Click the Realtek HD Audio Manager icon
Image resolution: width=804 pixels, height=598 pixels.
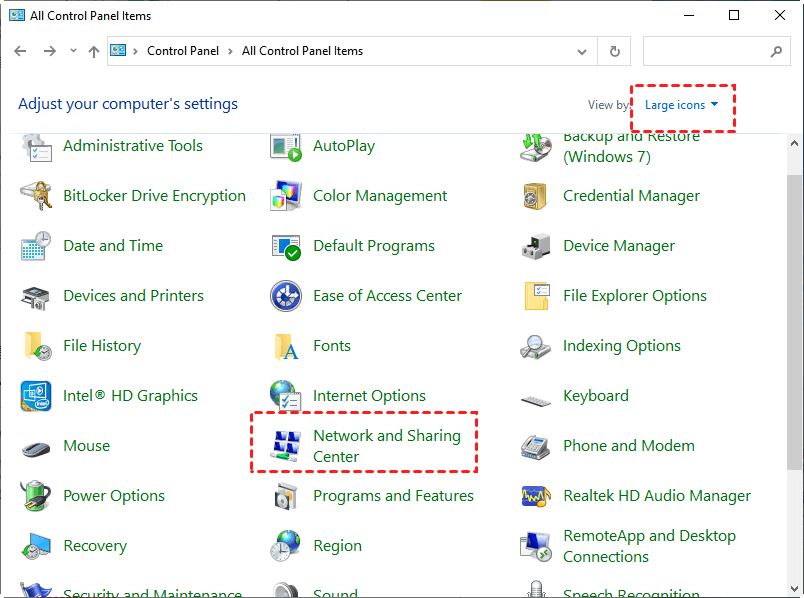click(536, 496)
